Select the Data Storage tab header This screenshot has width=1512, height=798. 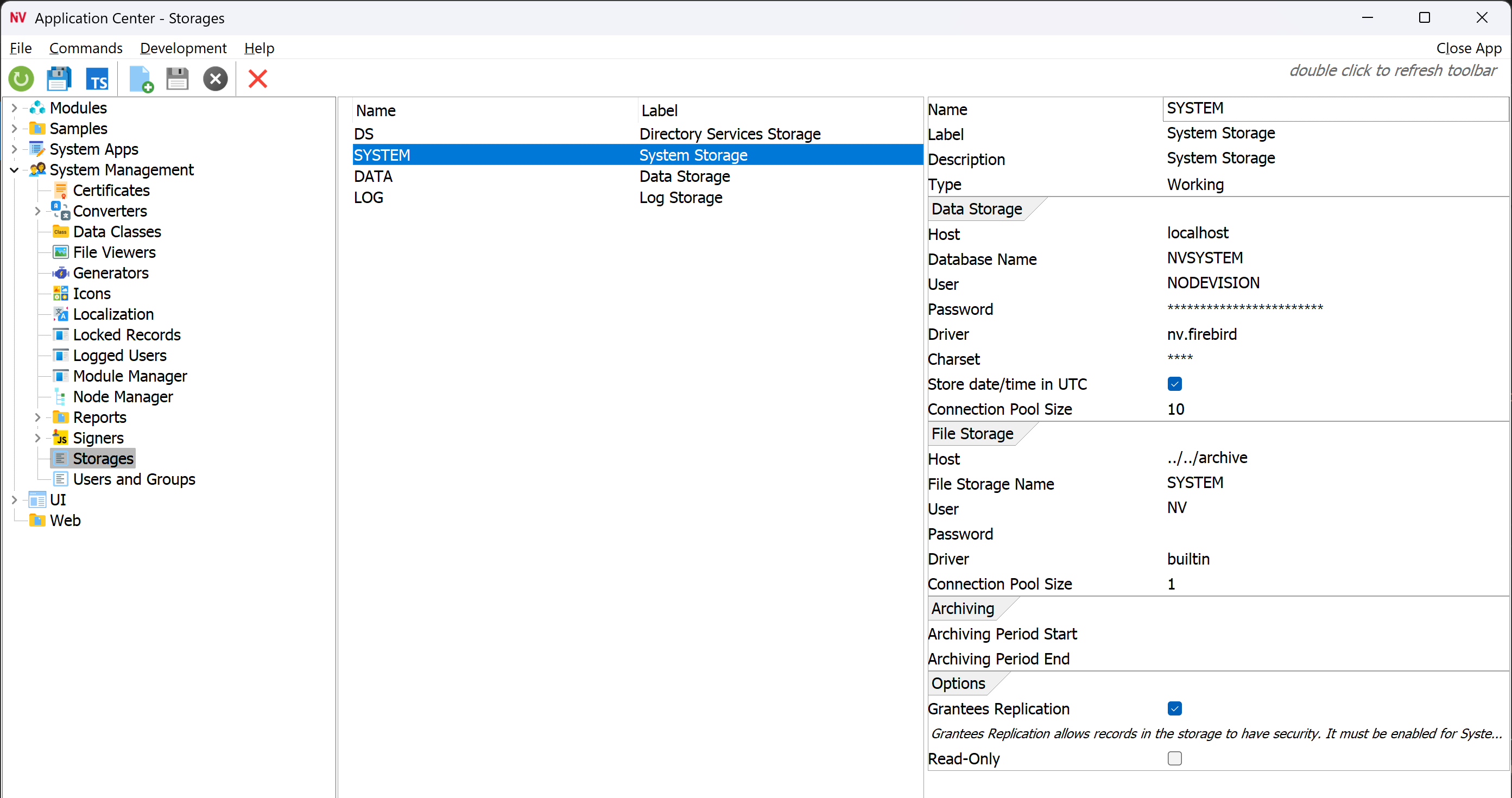coord(977,209)
